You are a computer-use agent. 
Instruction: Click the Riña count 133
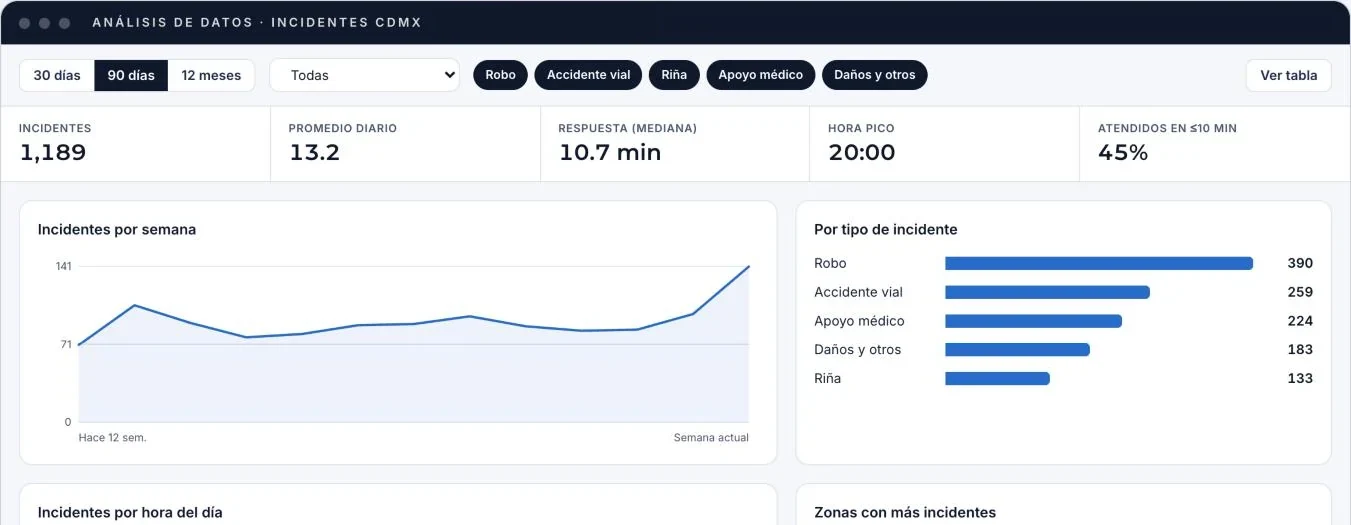(x=1300, y=379)
